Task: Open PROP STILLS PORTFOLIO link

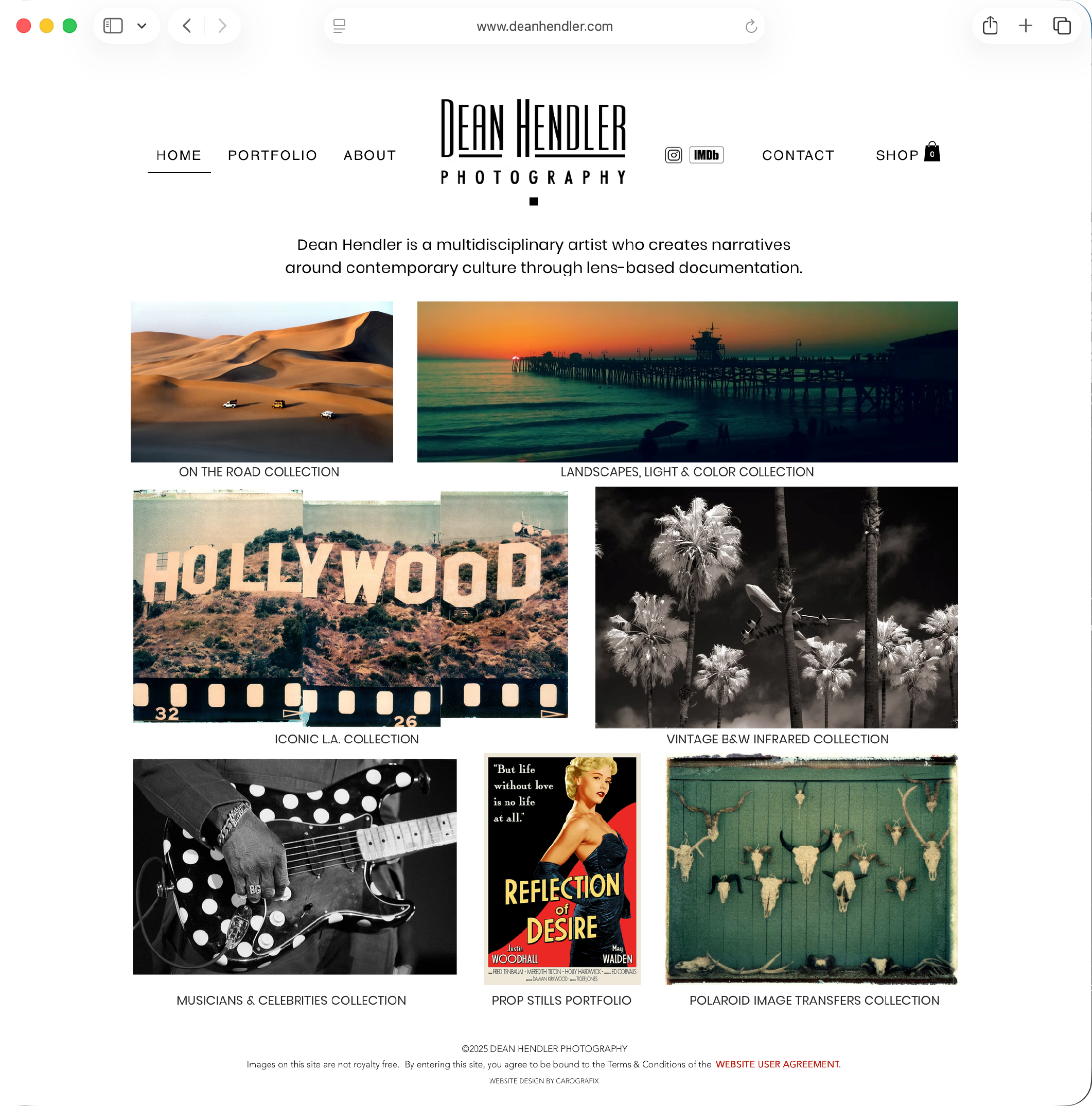Action: [561, 1000]
